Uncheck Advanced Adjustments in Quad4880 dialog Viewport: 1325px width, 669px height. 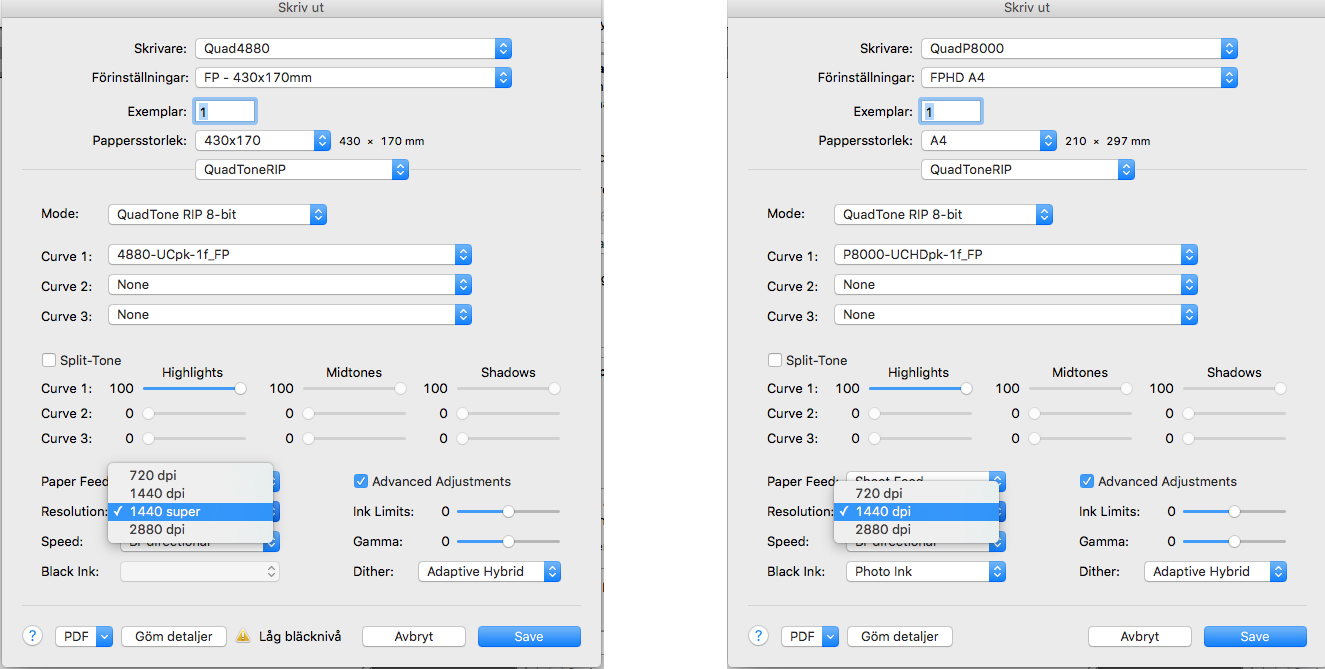pos(362,481)
